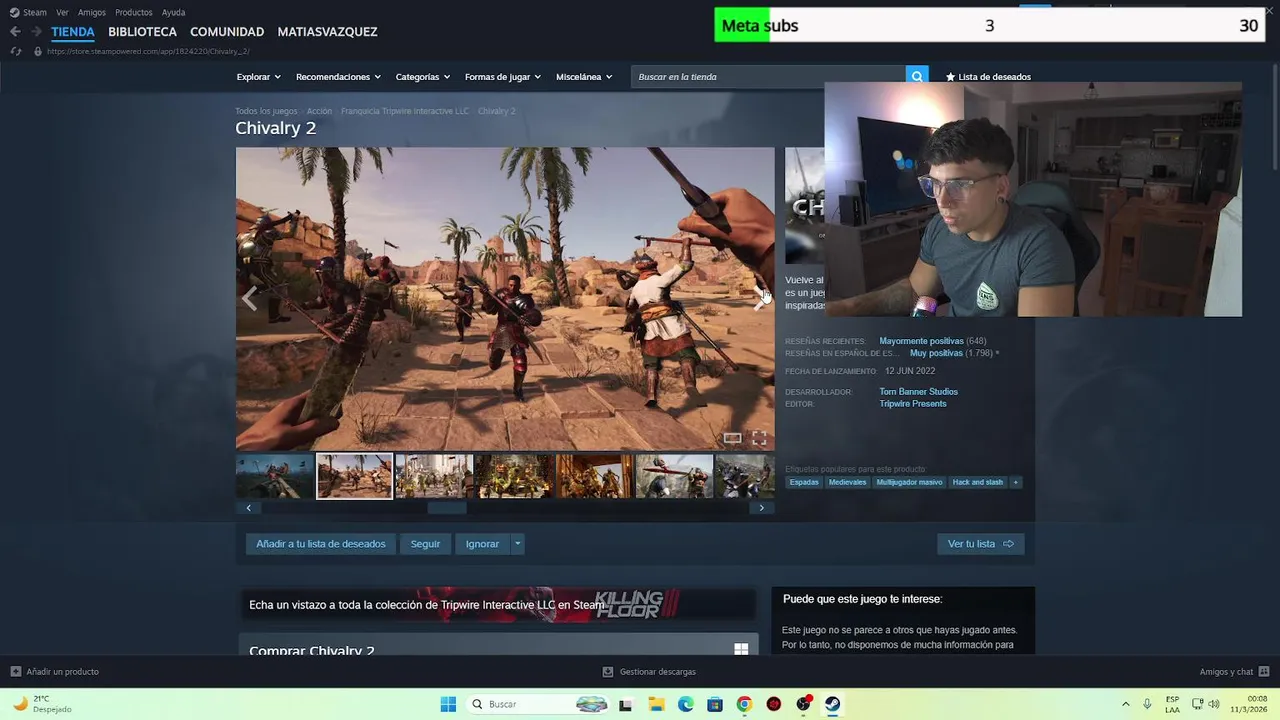Viewport: 1280px width, 720px height.
Task: Click the Todos los juegos breadcrumb
Action: click(x=266, y=111)
